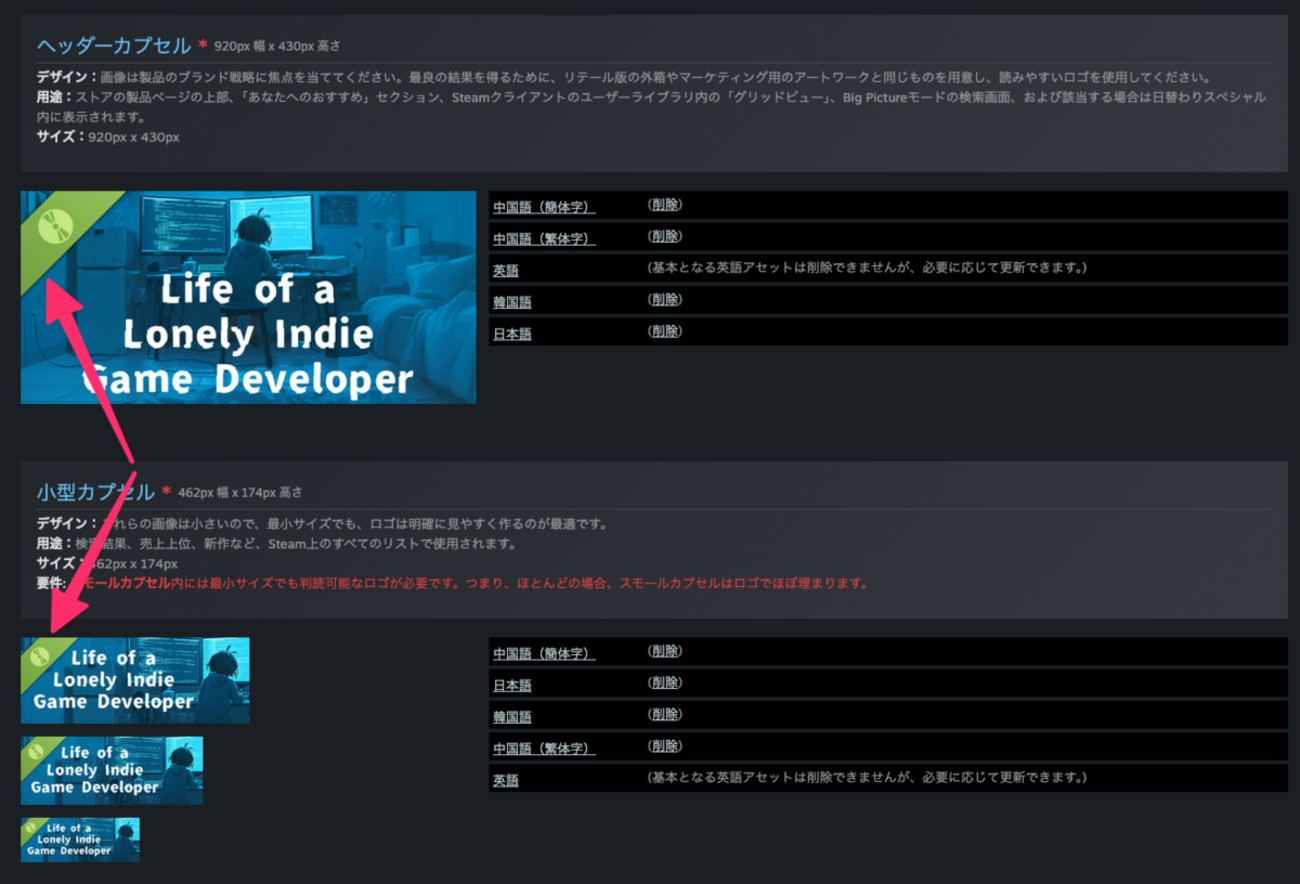The height and width of the screenshot is (884, 1300).
Task: Delete the small capsule 中国語（繁体字） asset
Action: (665, 746)
